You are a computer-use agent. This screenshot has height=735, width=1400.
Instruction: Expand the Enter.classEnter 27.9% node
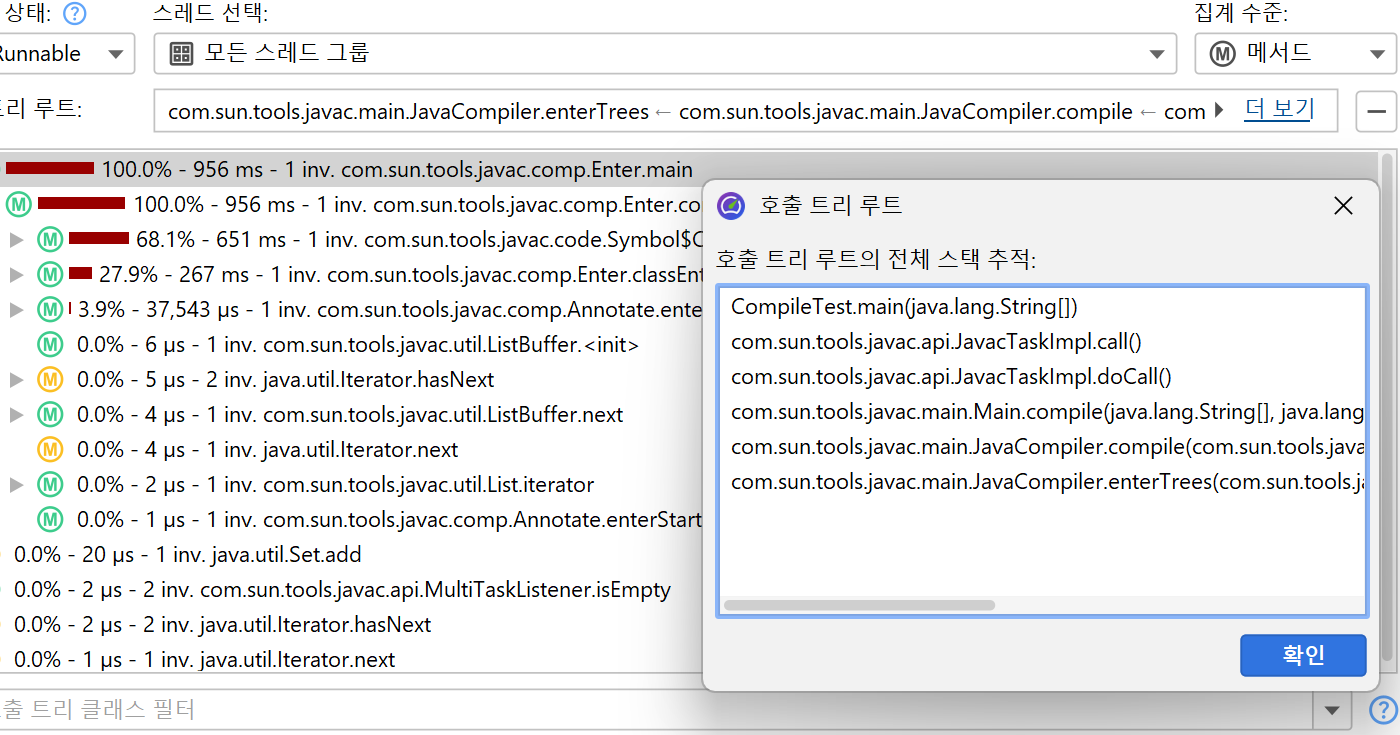point(16,275)
